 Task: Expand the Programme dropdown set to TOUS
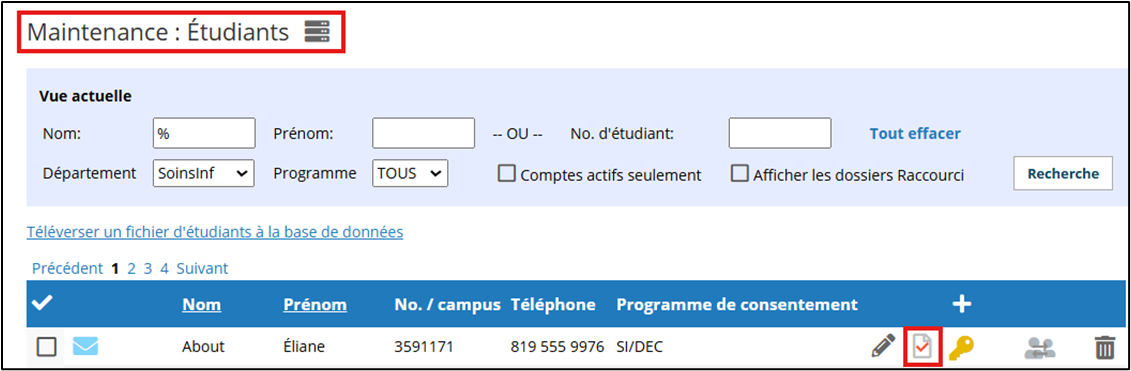coord(410,173)
